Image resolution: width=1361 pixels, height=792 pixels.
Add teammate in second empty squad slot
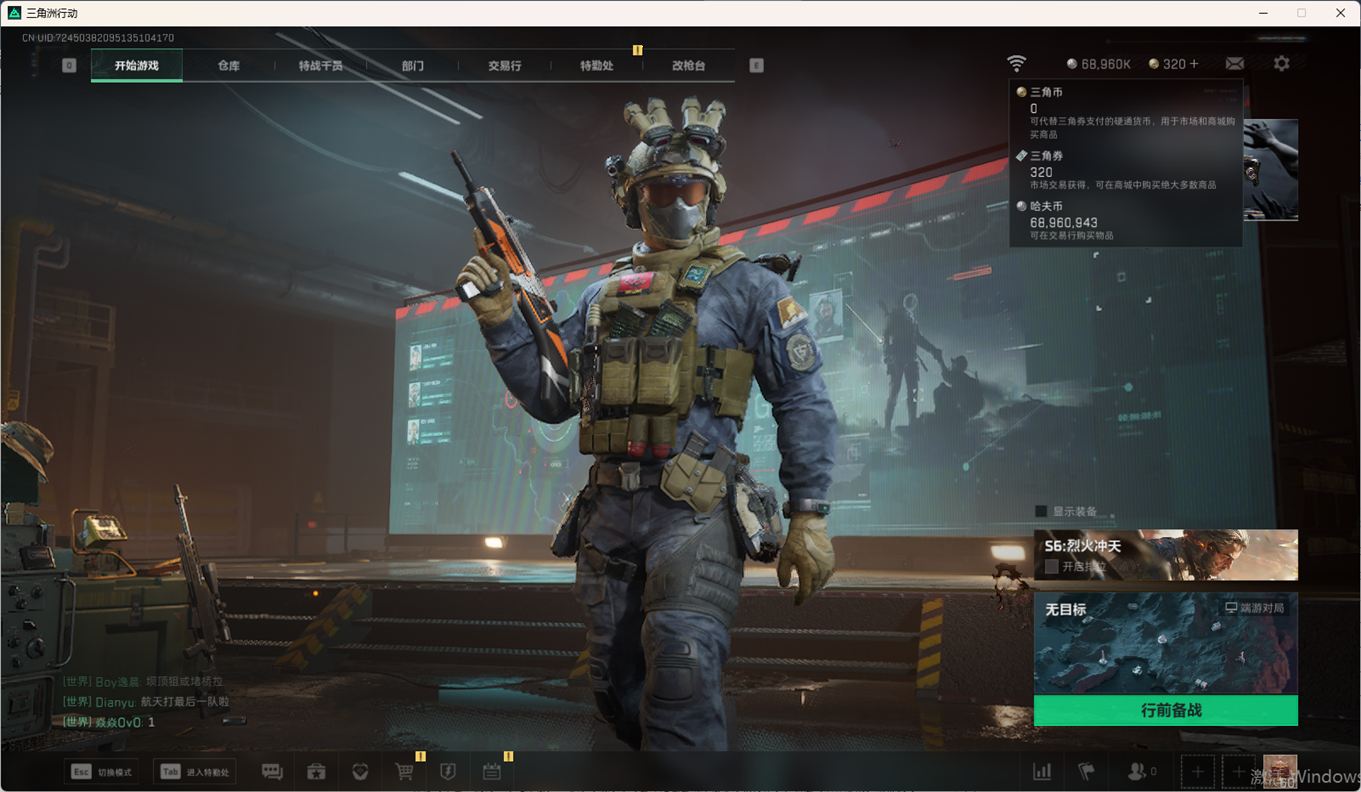(x=1238, y=771)
